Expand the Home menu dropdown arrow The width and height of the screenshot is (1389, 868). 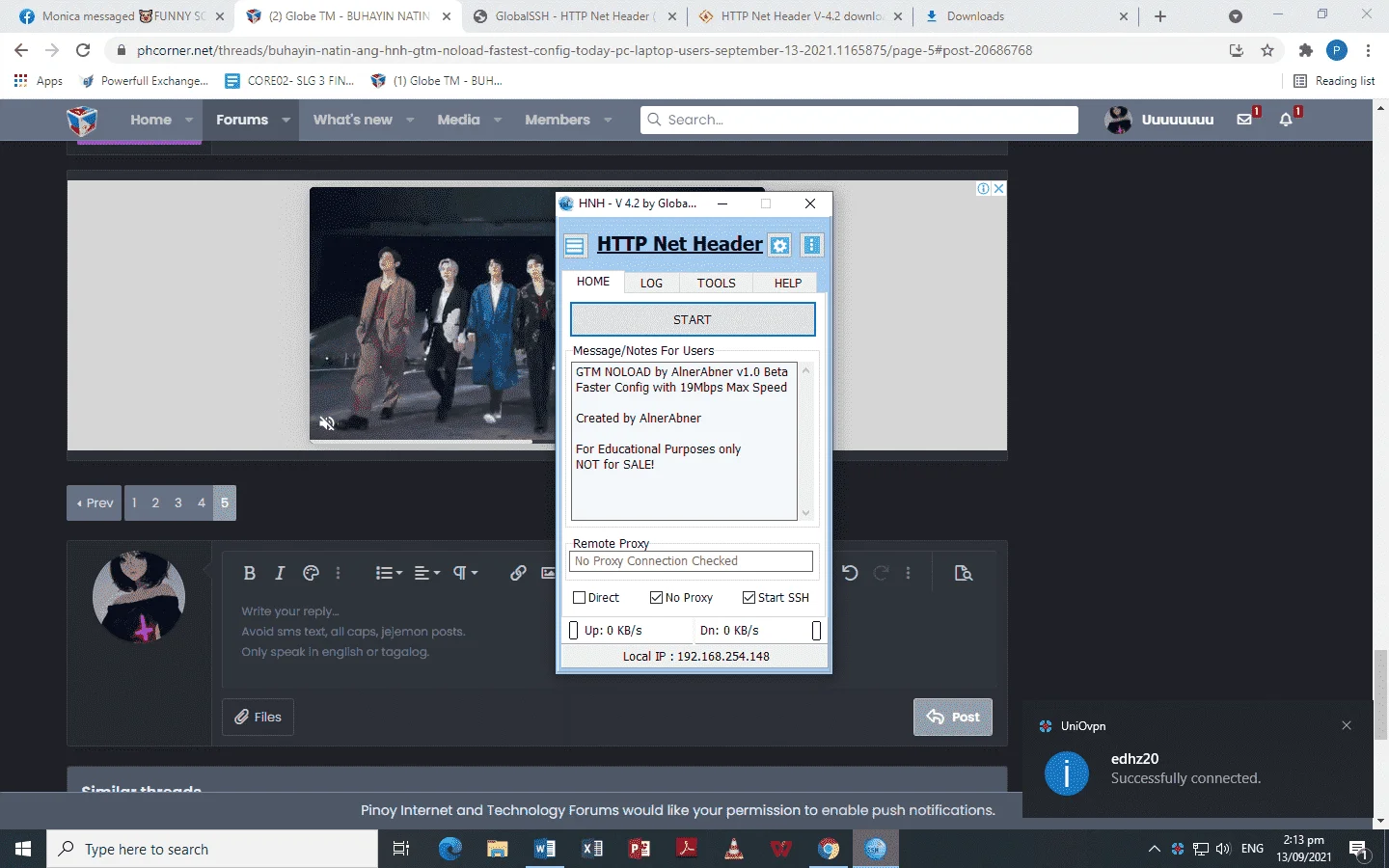[189, 120]
